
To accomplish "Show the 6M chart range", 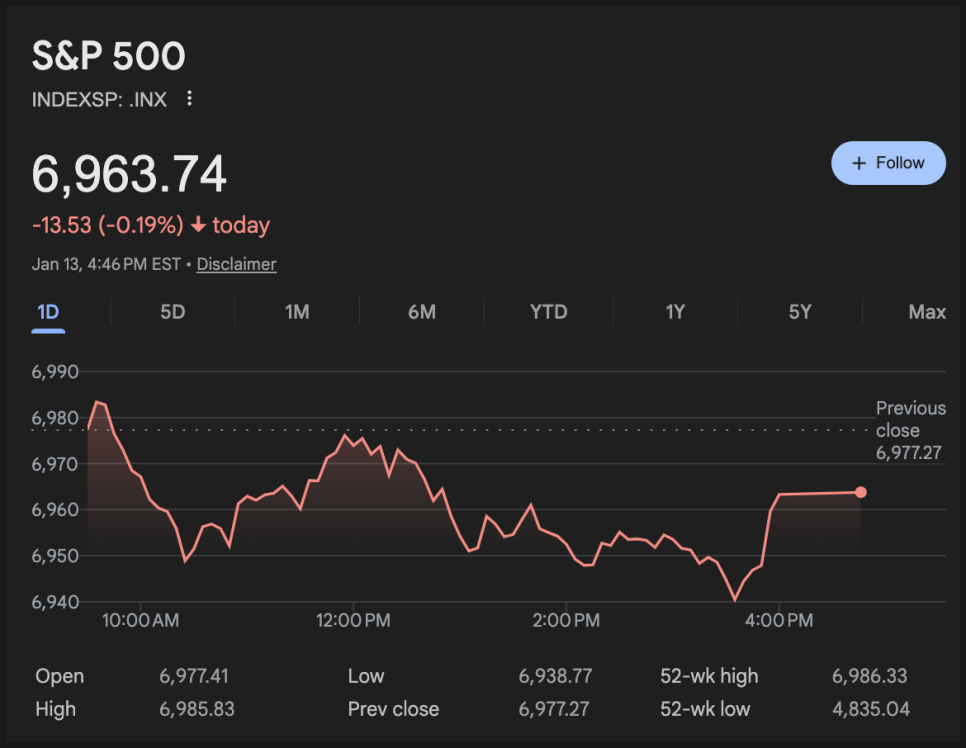I will (x=422, y=312).
